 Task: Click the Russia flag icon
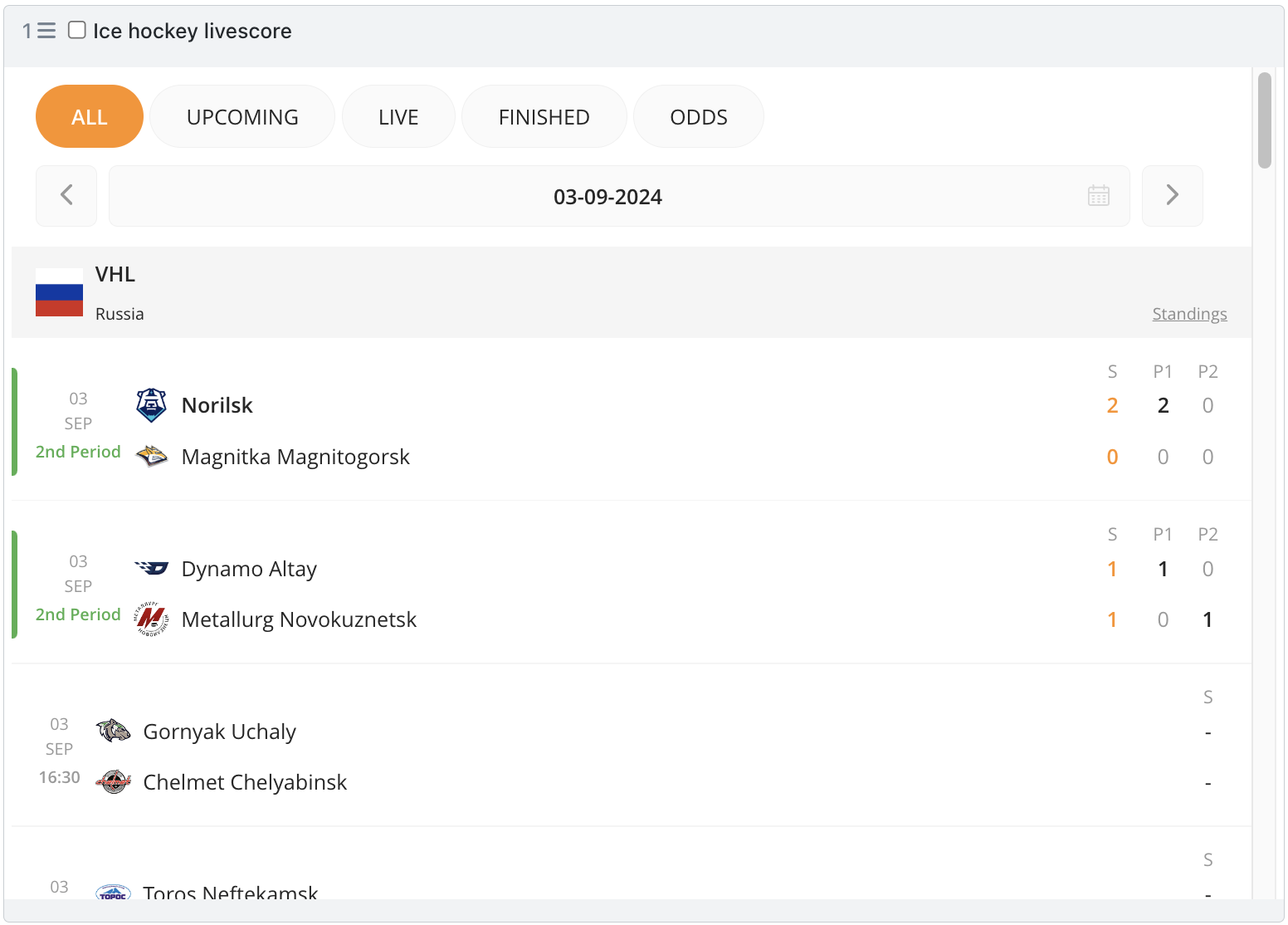[59, 292]
